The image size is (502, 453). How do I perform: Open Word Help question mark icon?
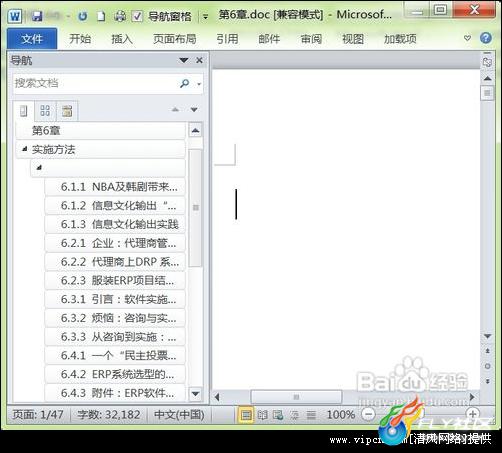[x=486, y=38]
